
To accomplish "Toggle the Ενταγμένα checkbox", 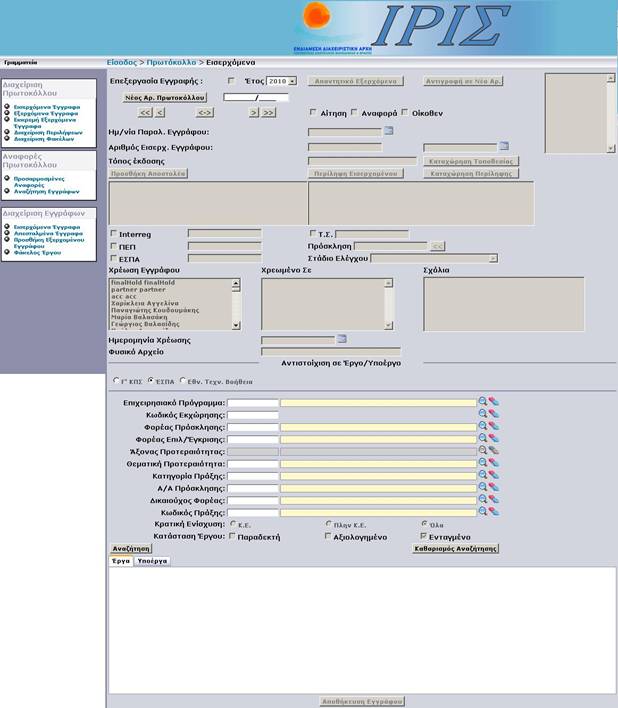I will [424, 536].
